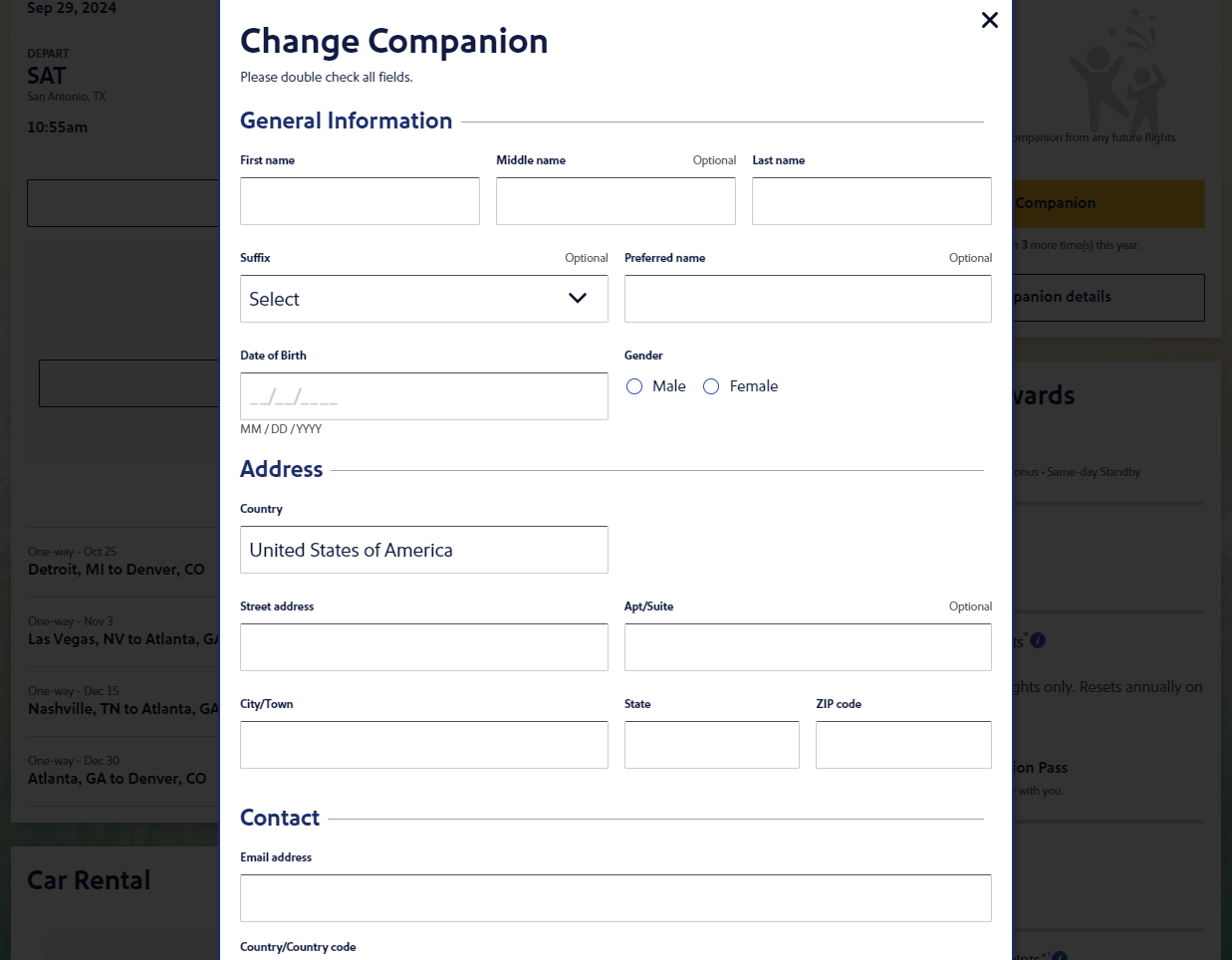Select the Detroit, MI to Denver, CO trip
Image resolution: width=1232 pixels, height=960 pixels.
(x=115, y=569)
